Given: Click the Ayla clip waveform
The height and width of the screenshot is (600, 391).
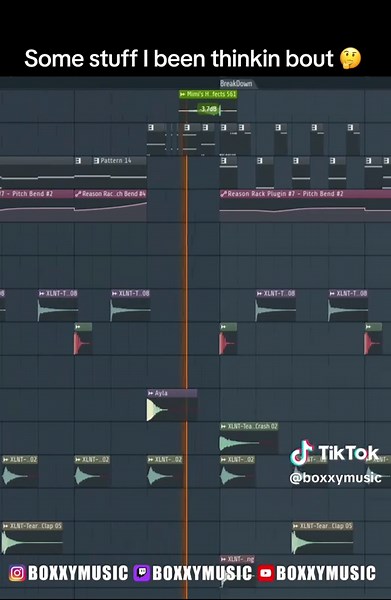Looking at the screenshot, I should pyautogui.click(x=156, y=409).
